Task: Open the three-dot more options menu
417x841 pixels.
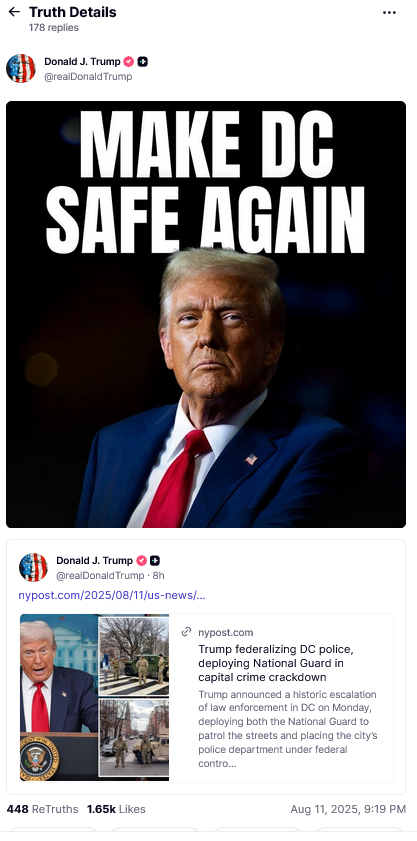Action: click(389, 13)
